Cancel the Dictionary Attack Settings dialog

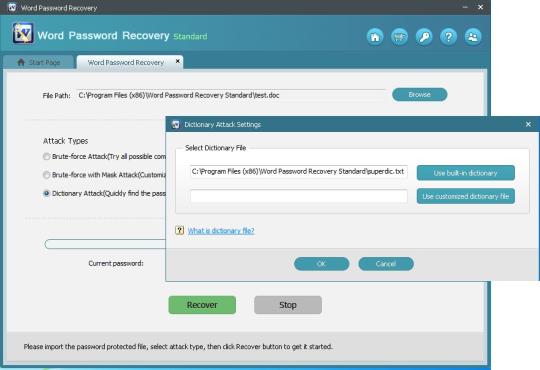tap(386, 264)
